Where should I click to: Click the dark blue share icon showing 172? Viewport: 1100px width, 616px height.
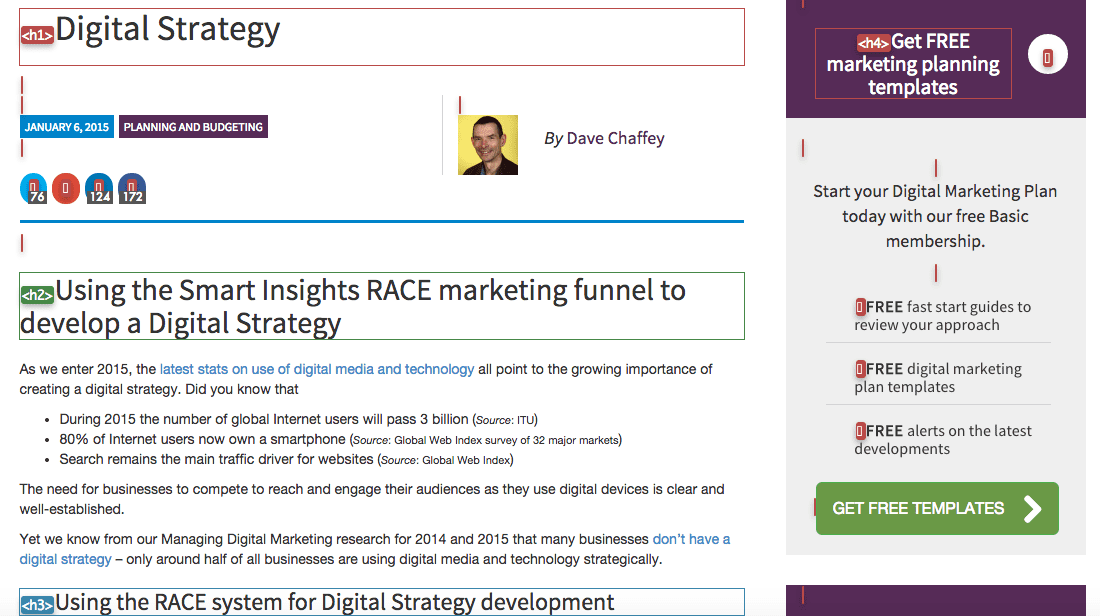pos(132,188)
